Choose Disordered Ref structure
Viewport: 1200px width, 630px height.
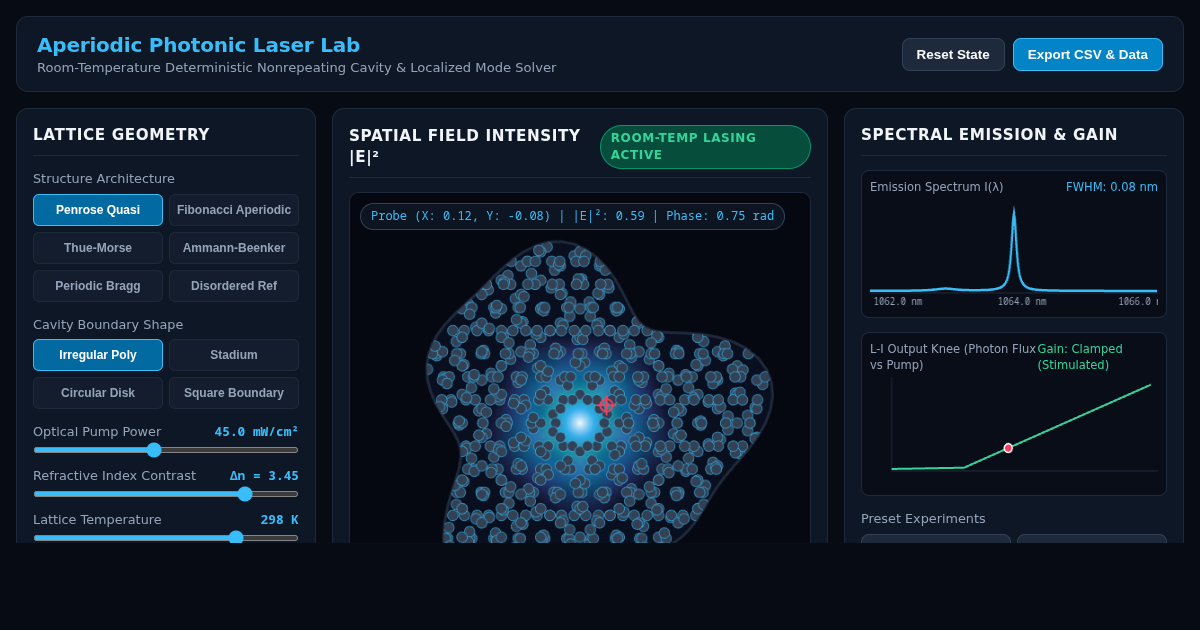pos(234,286)
